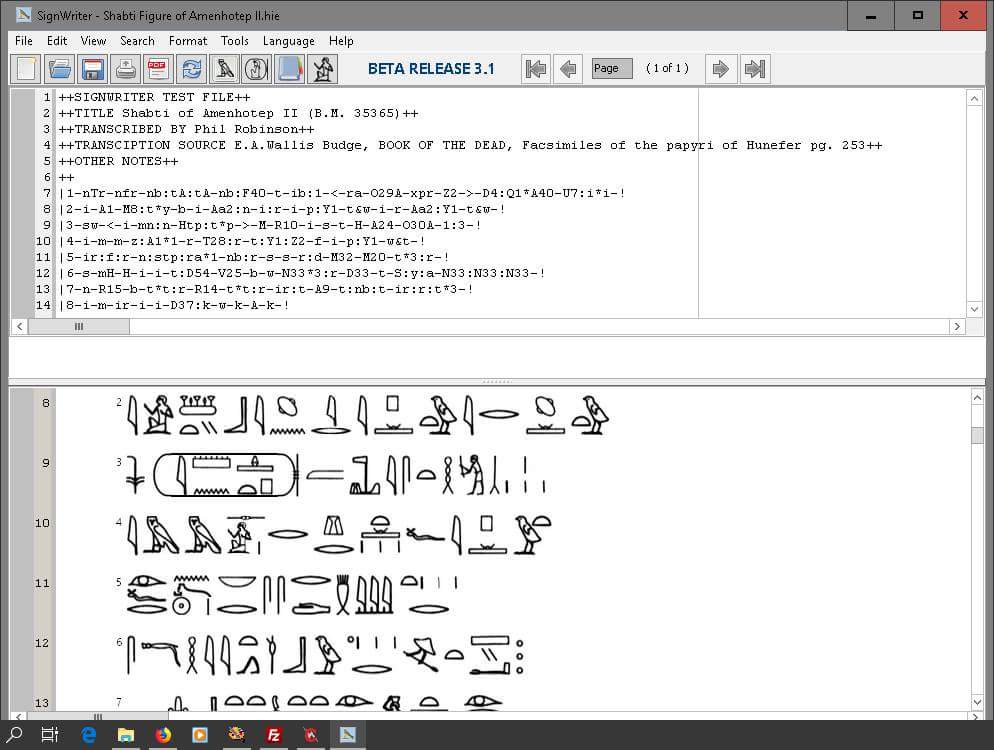Launch Edge from the taskbar
The width and height of the screenshot is (994, 750).
click(89, 734)
